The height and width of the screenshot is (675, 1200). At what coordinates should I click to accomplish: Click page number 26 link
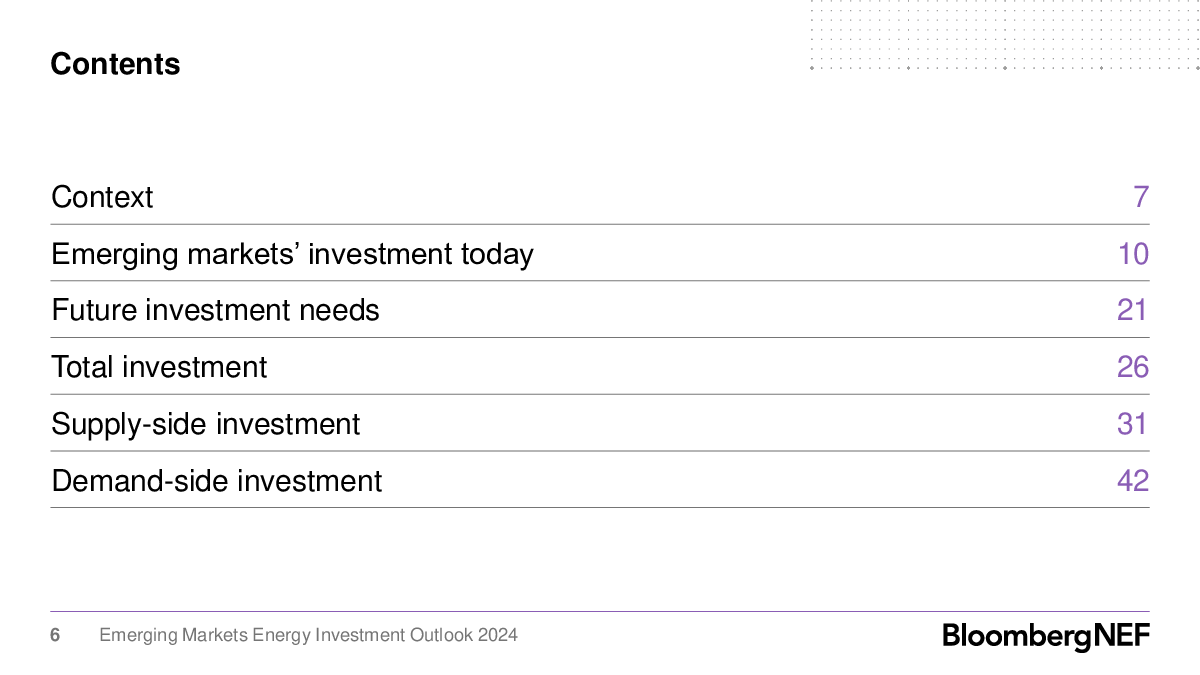(1133, 367)
